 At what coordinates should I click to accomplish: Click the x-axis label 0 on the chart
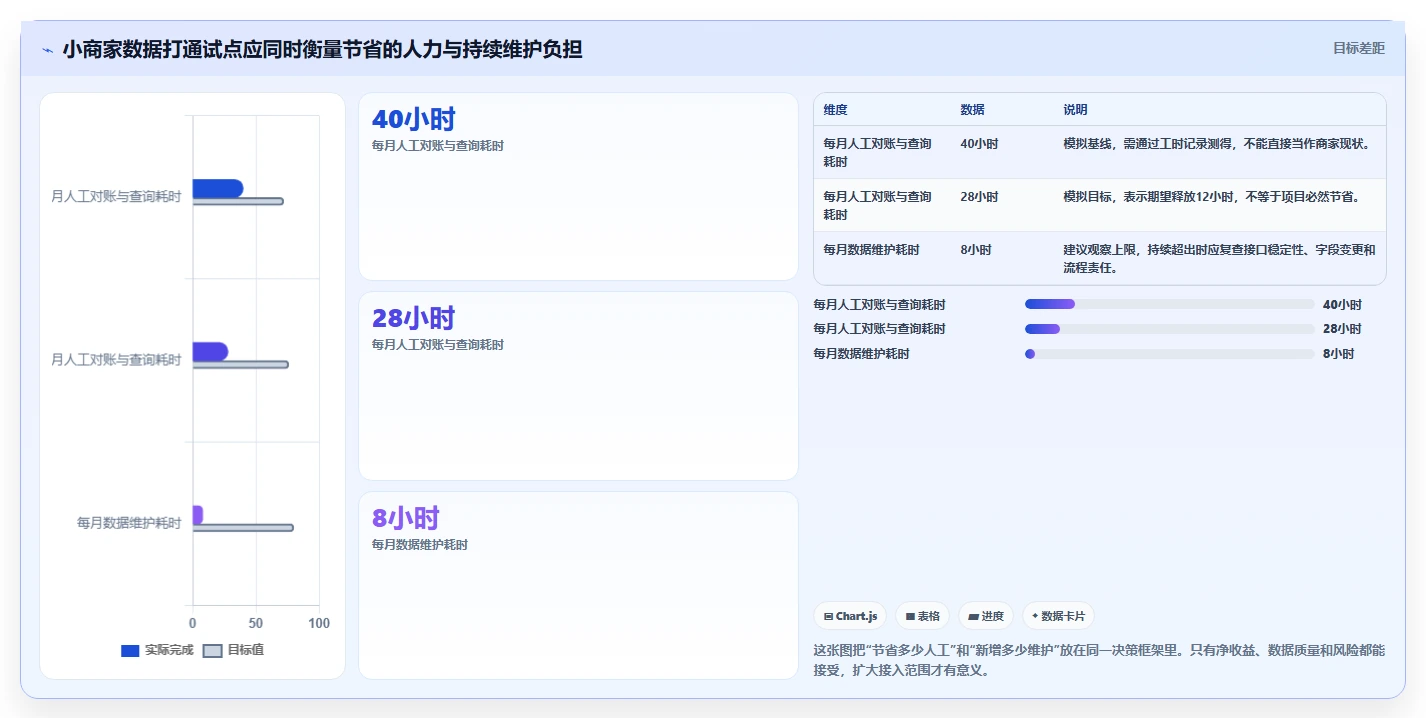(193, 624)
